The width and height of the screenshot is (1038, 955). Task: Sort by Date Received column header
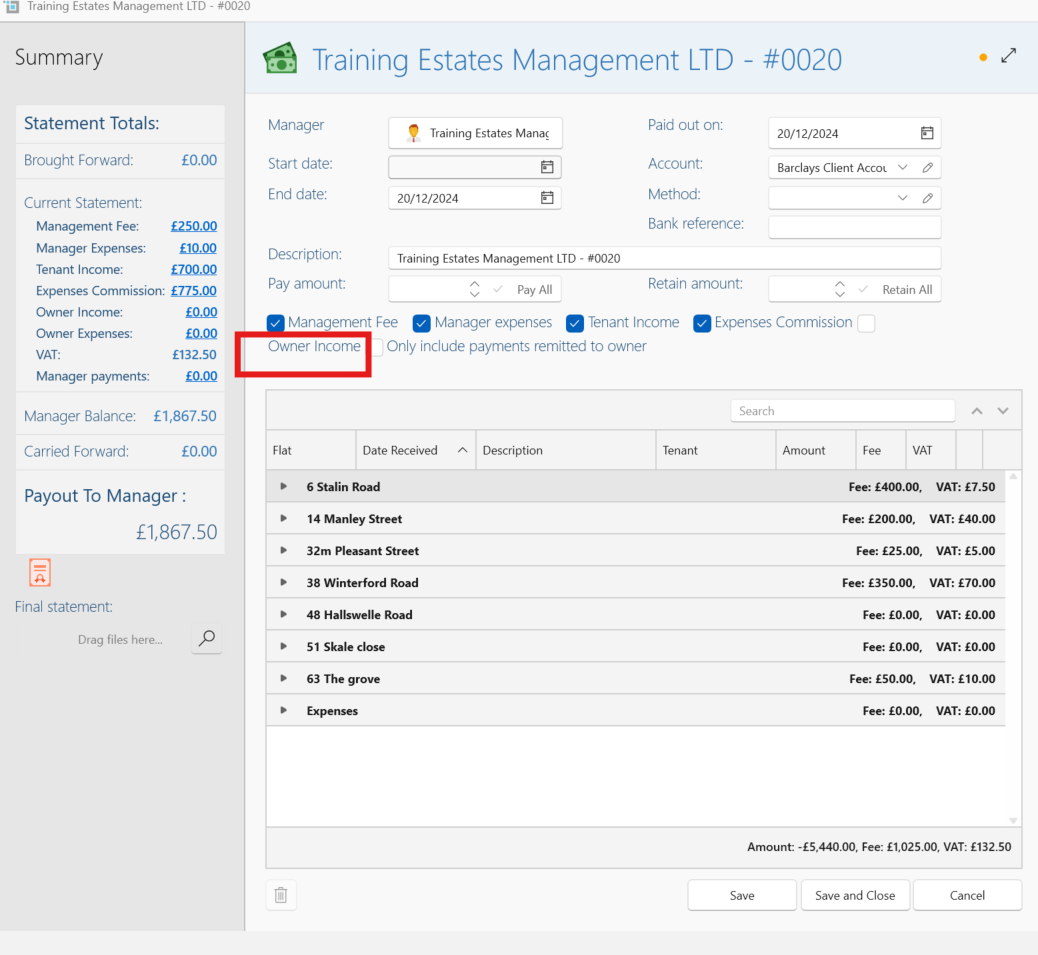click(x=416, y=450)
